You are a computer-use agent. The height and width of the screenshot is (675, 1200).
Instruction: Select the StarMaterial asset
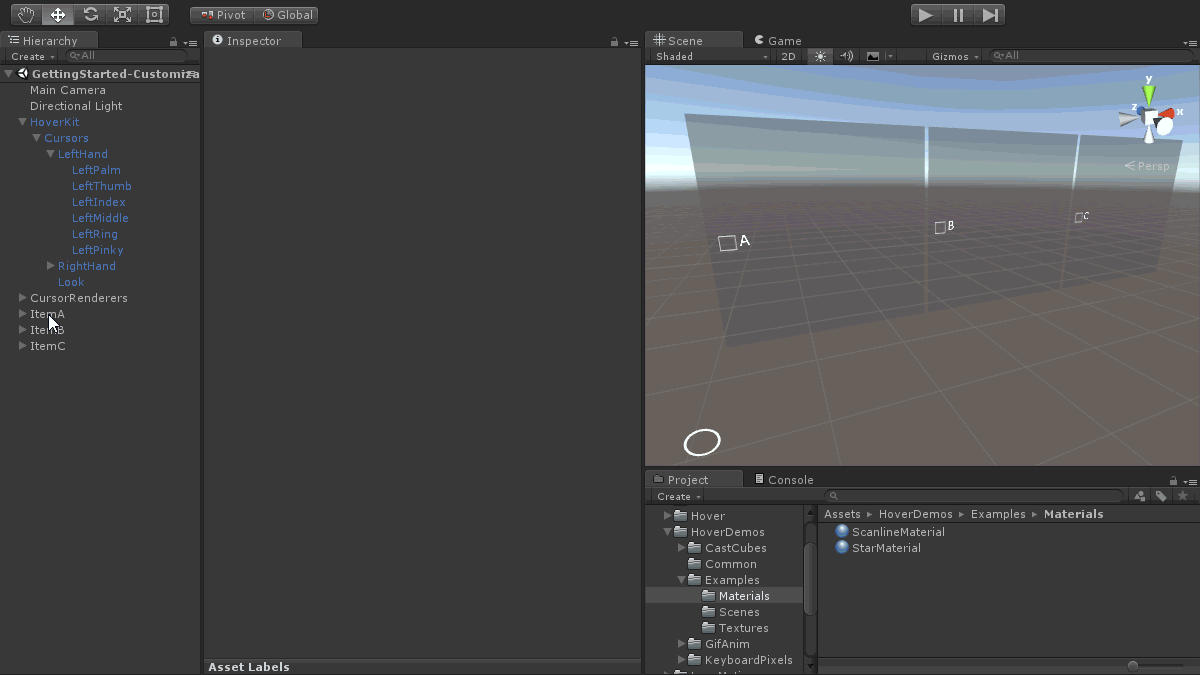point(886,548)
